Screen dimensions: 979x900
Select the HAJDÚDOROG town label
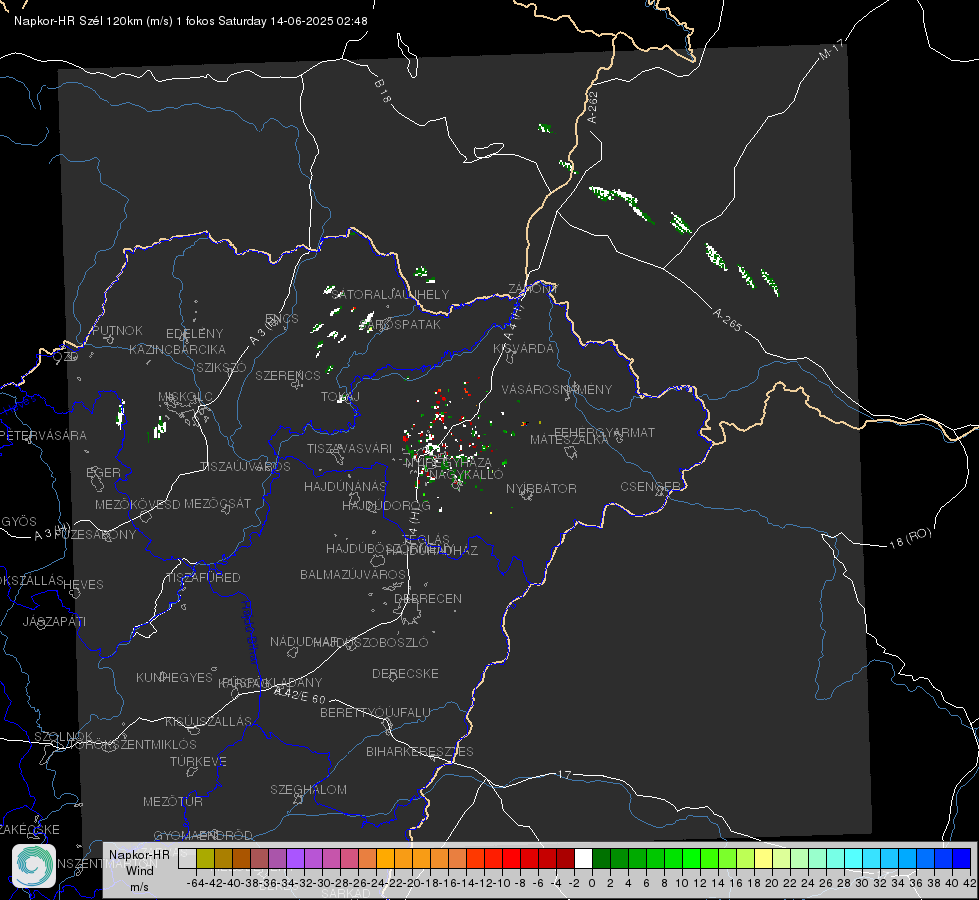tap(386, 505)
